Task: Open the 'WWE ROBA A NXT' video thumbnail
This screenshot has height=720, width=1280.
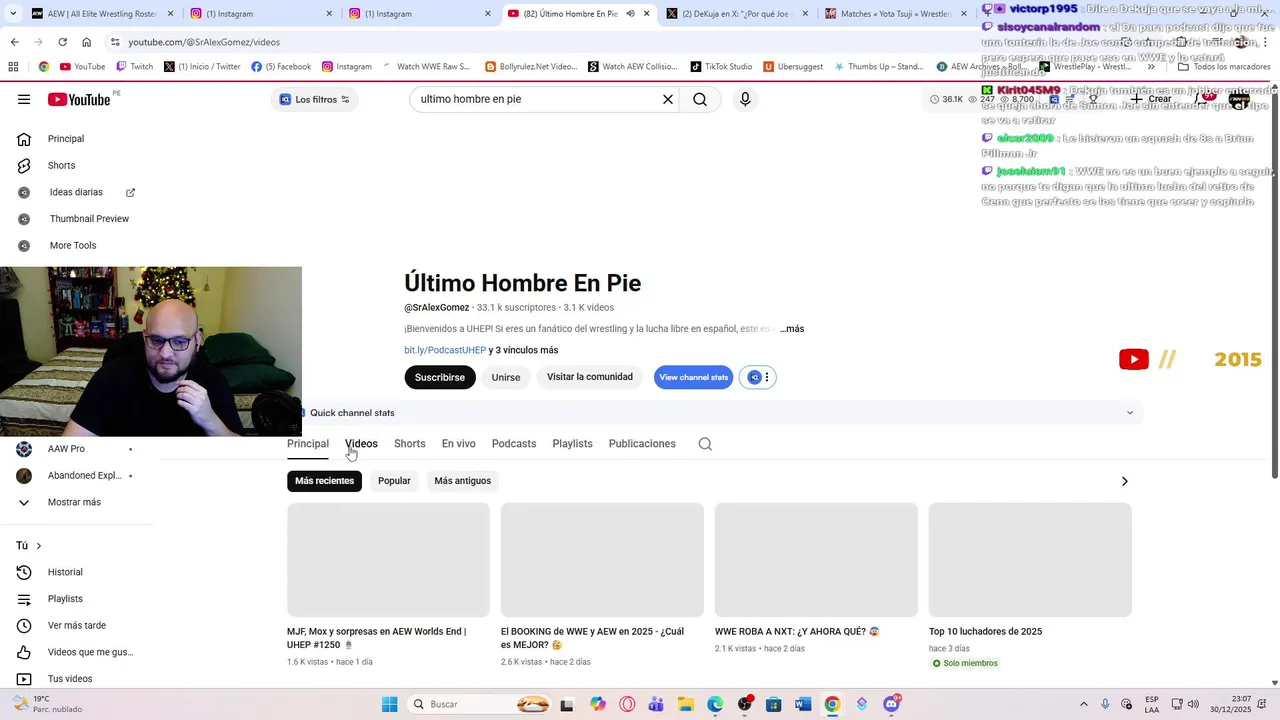Action: coord(816,560)
